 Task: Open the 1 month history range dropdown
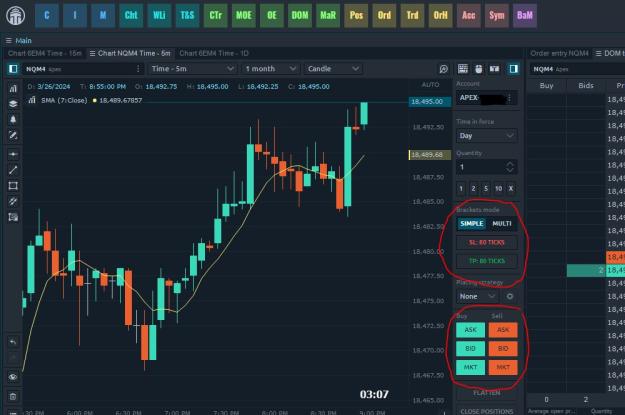point(271,69)
